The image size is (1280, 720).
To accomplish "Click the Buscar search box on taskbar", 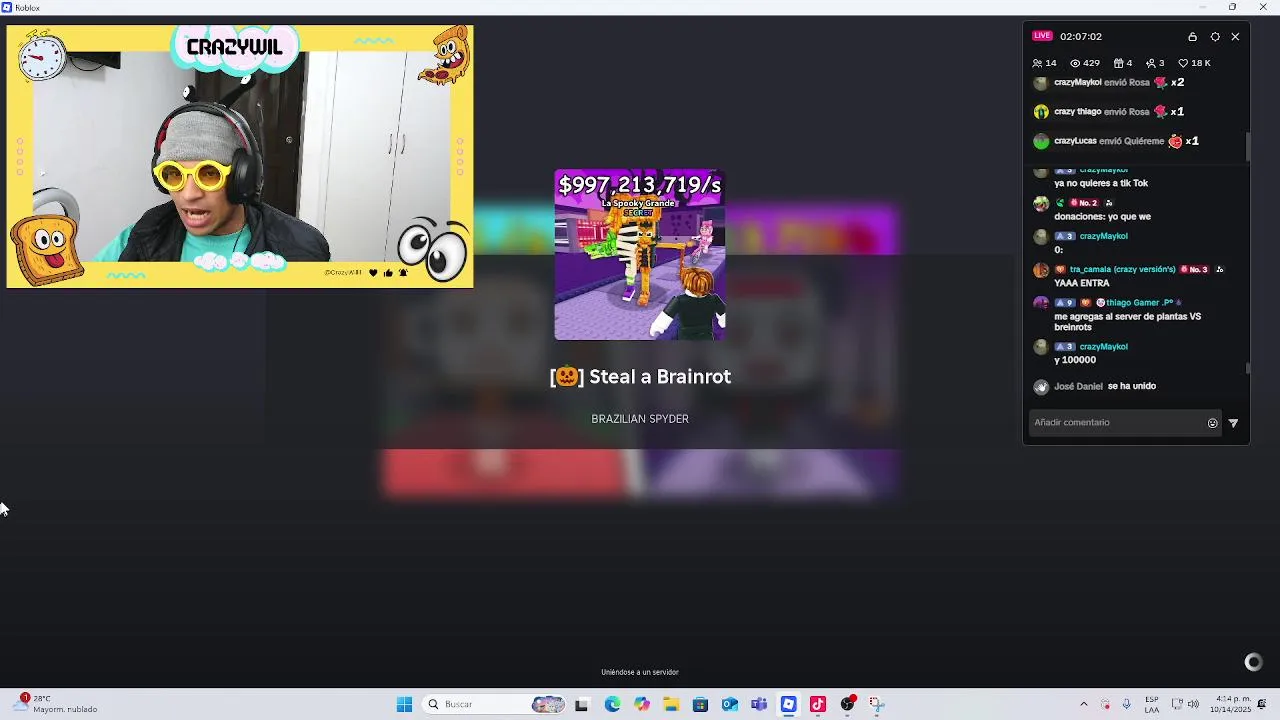I will (494, 704).
